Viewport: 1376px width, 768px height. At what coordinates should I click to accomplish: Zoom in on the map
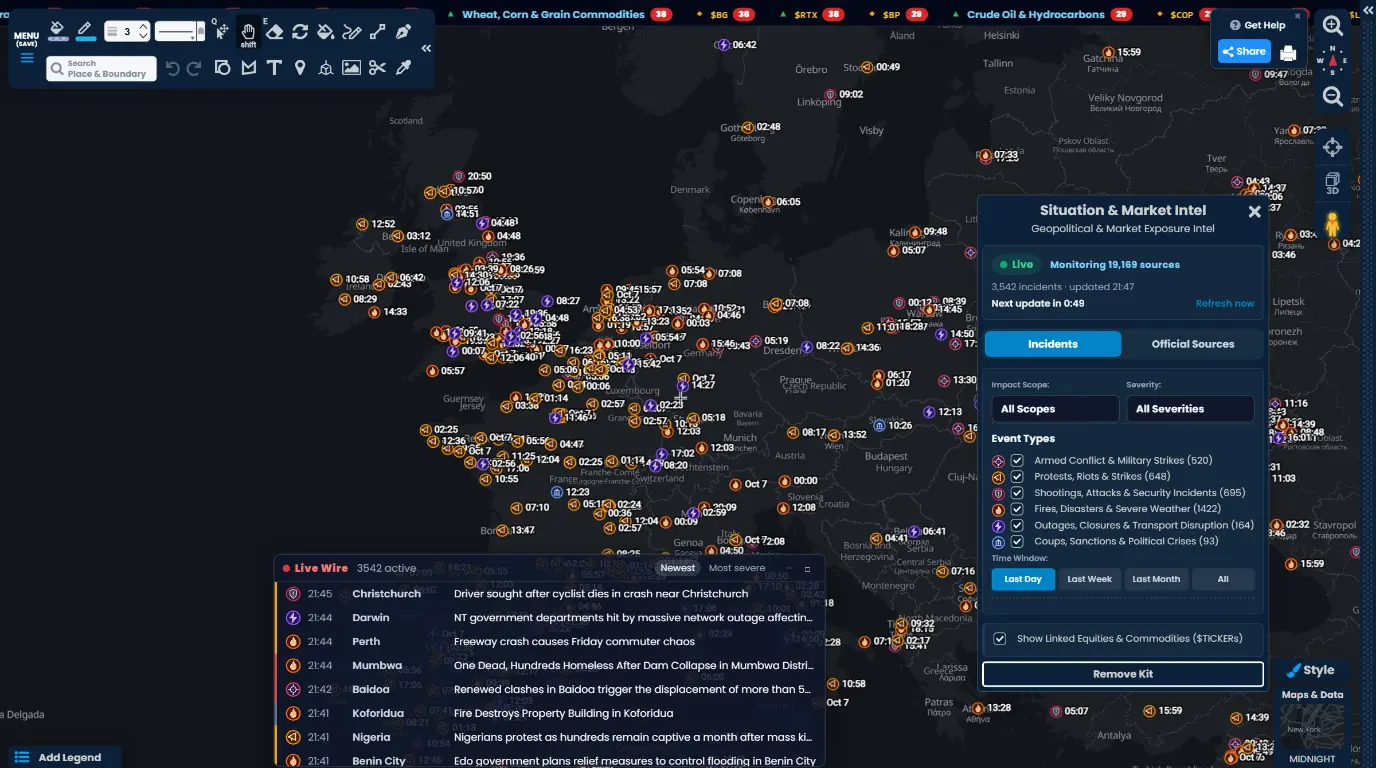(1332, 26)
